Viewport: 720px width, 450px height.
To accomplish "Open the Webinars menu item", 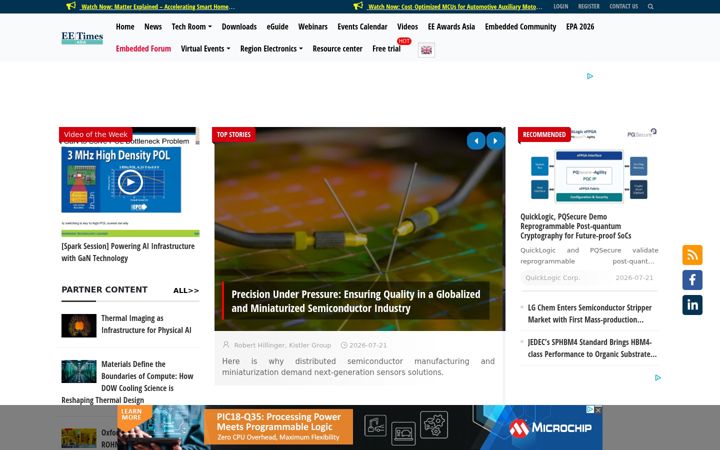I will pyautogui.click(x=313, y=27).
